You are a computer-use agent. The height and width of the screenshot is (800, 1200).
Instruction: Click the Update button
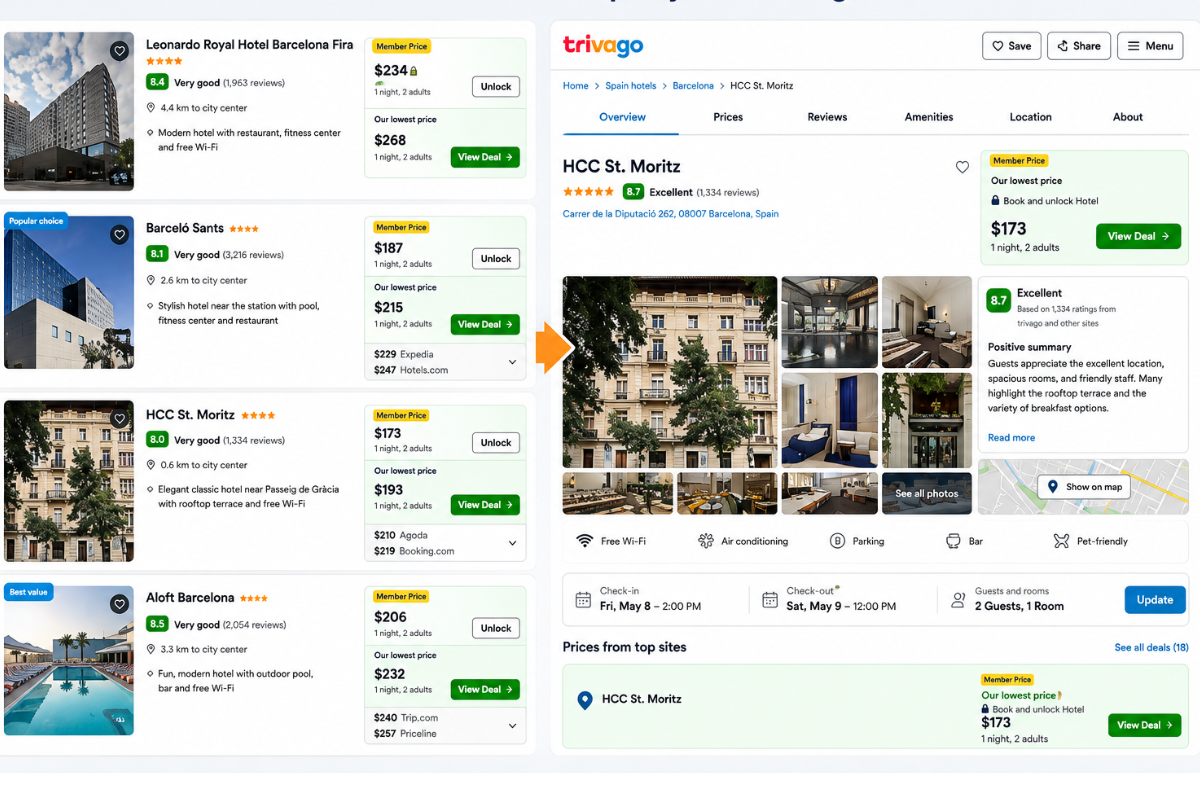point(1155,600)
